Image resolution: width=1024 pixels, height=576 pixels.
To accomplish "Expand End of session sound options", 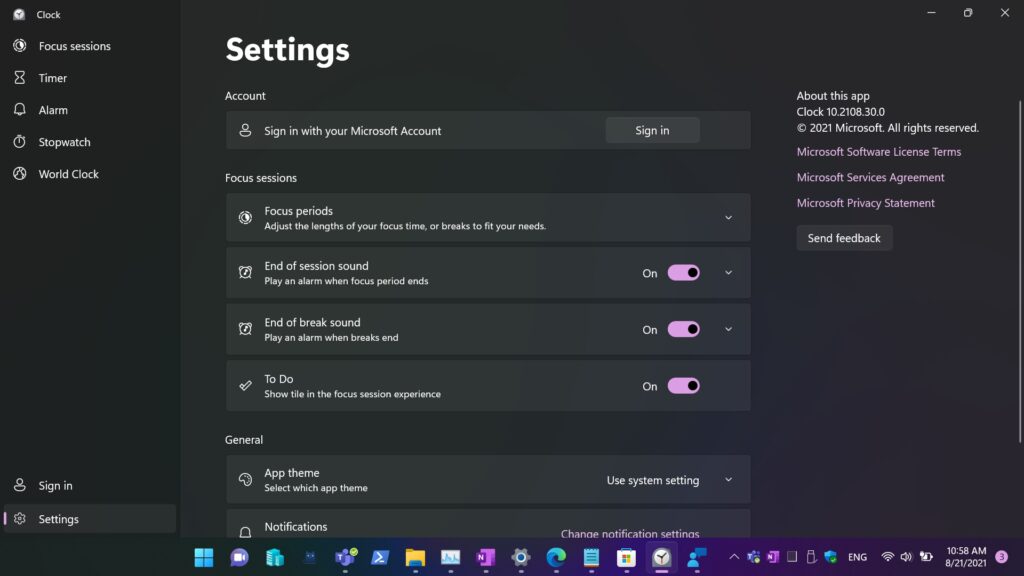I will 728,273.
